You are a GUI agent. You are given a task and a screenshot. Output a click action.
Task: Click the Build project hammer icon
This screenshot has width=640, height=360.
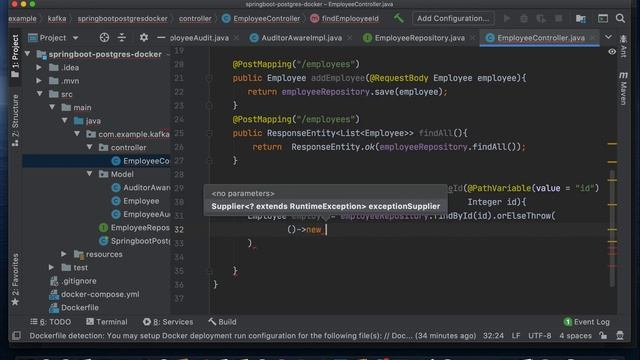(x=398, y=18)
